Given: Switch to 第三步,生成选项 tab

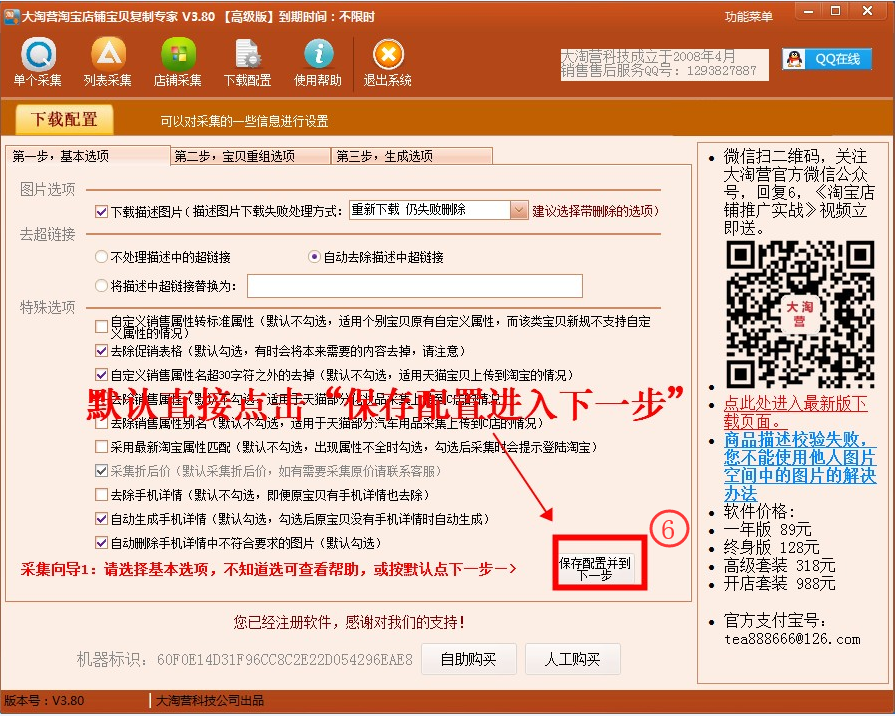Looking at the screenshot, I should 412,156.
